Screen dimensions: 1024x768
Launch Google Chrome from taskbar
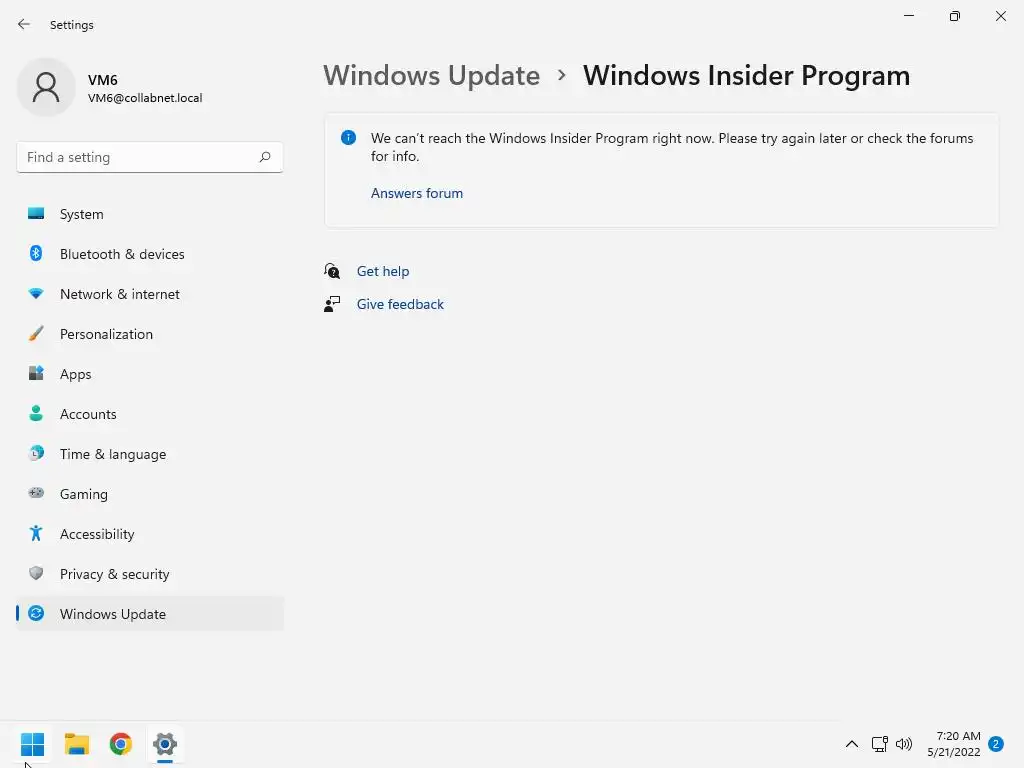tap(121, 744)
